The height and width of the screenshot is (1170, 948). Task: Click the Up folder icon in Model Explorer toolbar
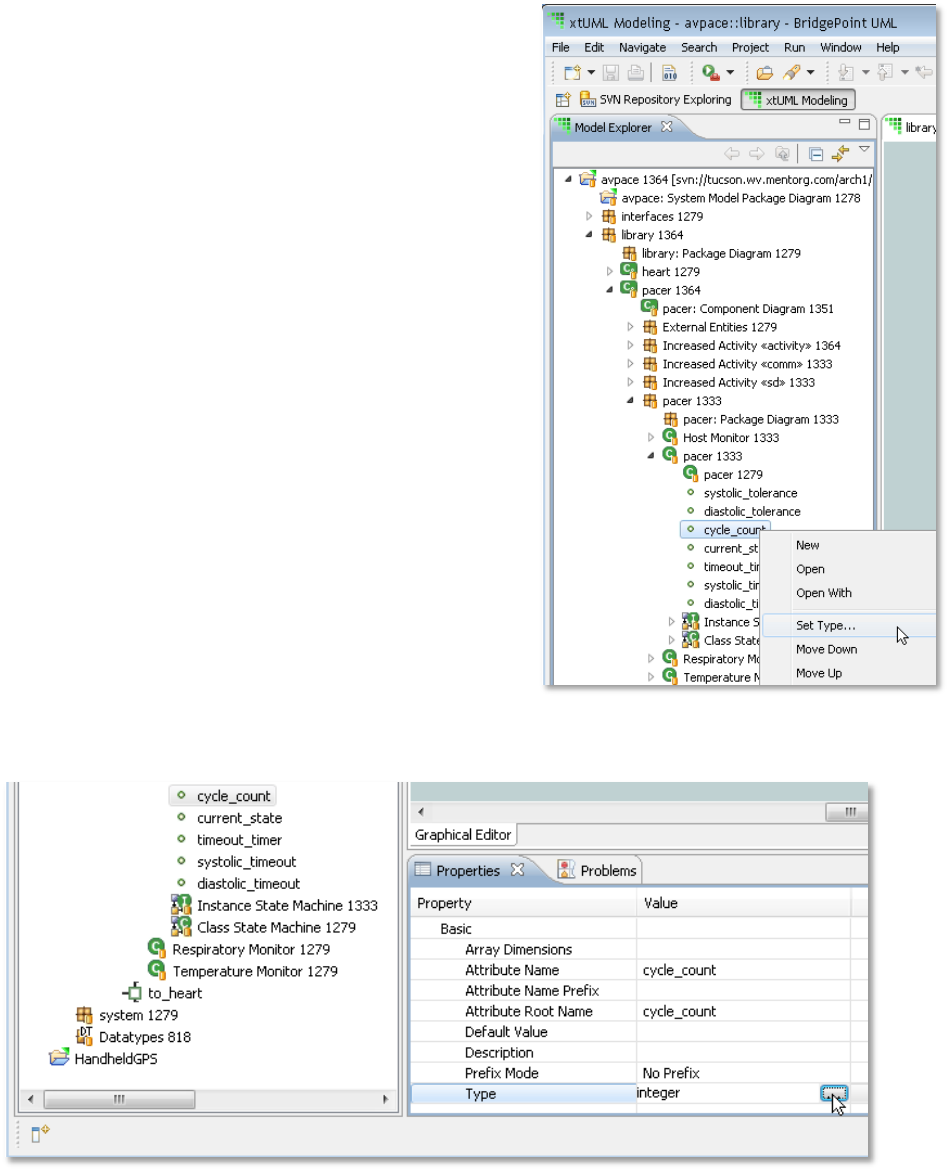click(782, 154)
